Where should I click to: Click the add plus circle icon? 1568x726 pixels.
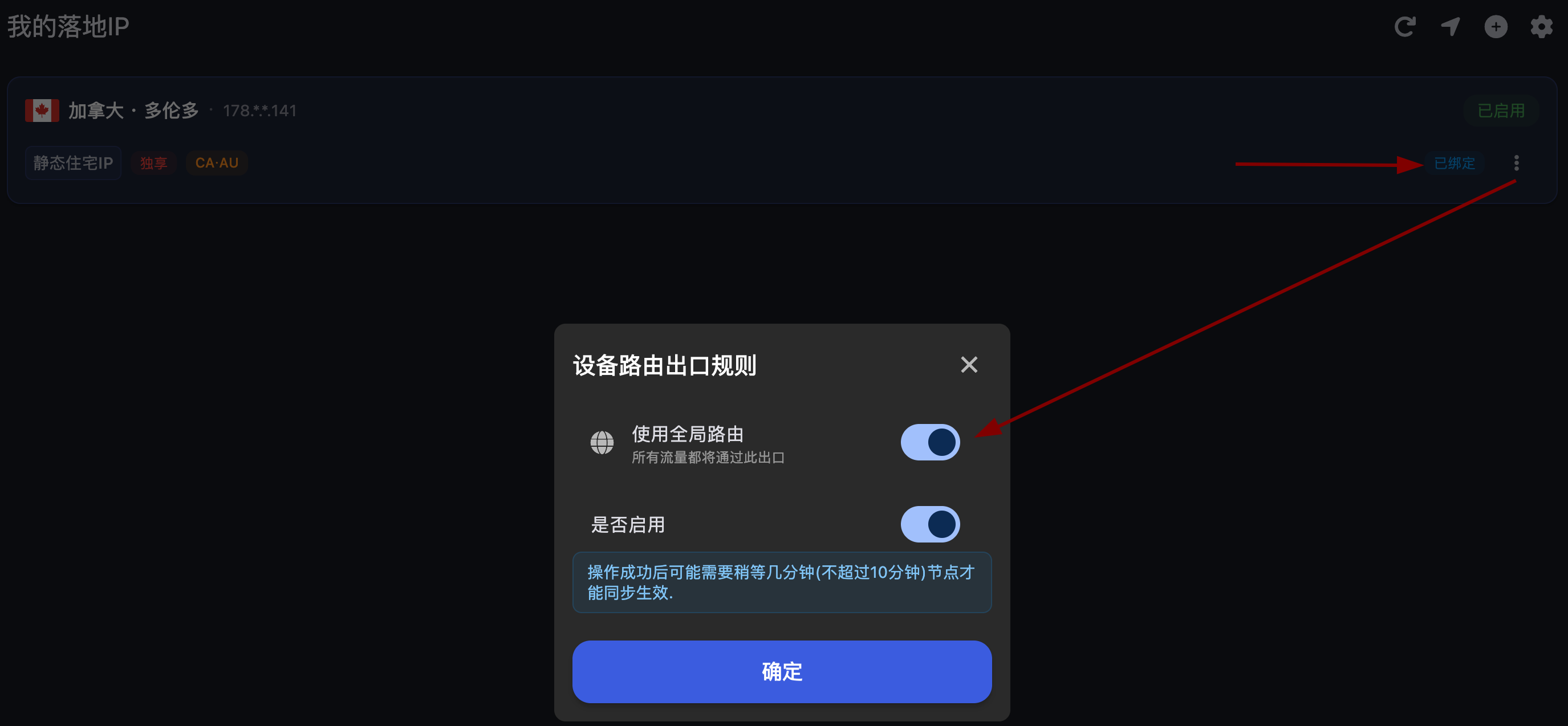pyautogui.click(x=1496, y=27)
